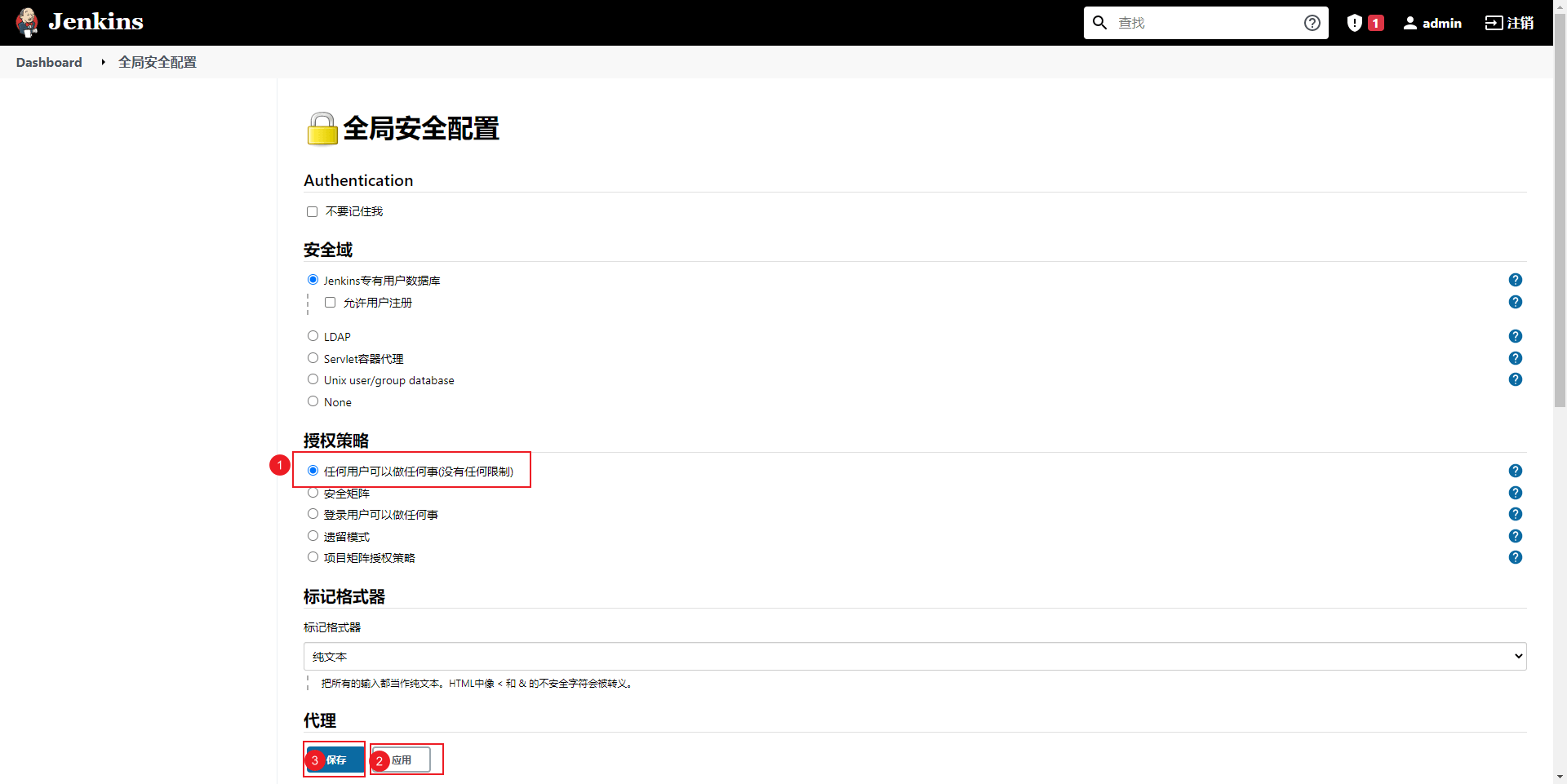Open the search help question icon
The height and width of the screenshot is (784, 1567).
[x=1312, y=23]
